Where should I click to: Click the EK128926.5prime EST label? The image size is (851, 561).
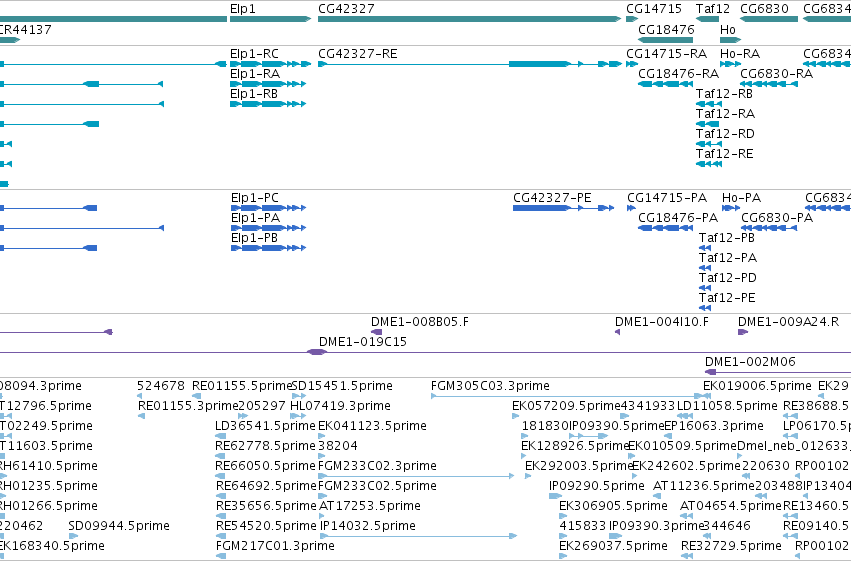click(x=575, y=447)
